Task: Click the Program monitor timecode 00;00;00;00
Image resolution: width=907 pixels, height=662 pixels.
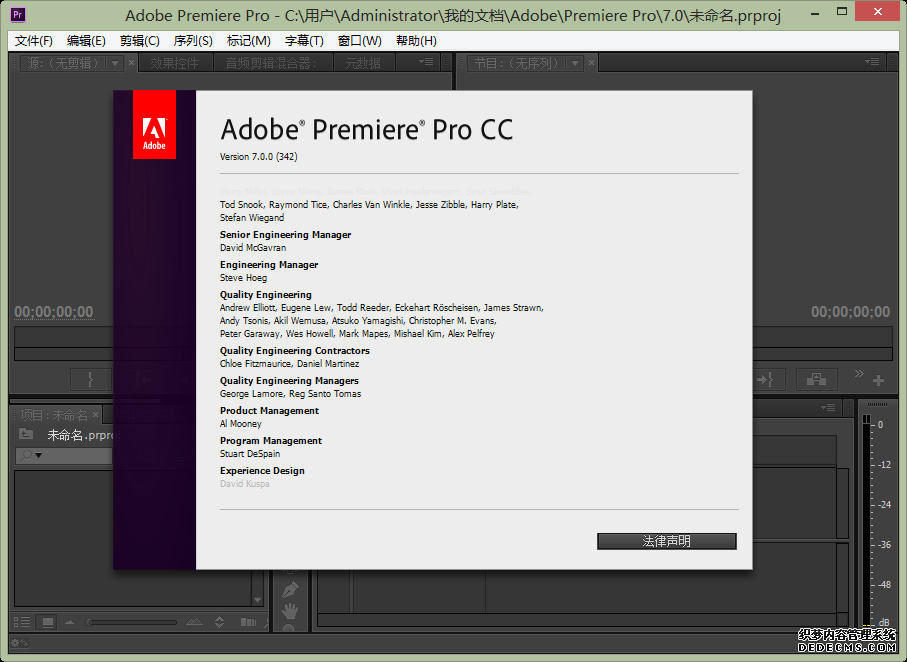Action: 850,312
